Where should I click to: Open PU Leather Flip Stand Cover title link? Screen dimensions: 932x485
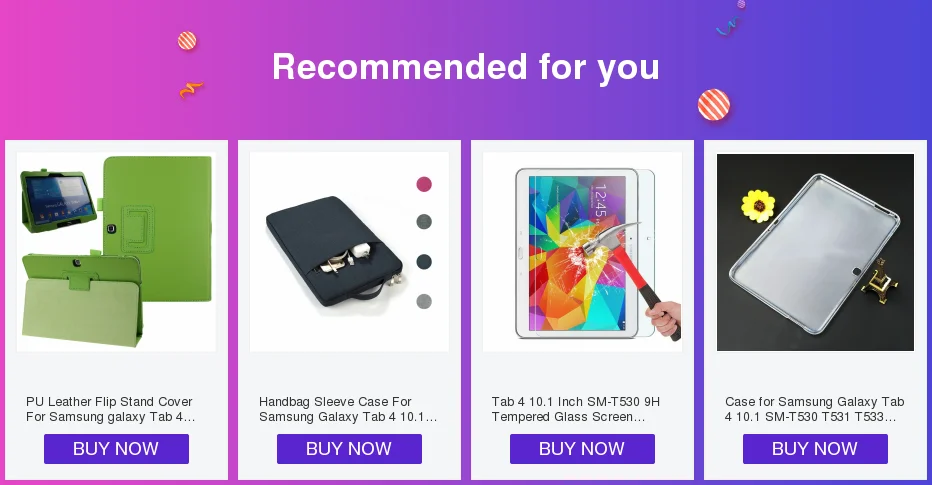(x=111, y=409)
